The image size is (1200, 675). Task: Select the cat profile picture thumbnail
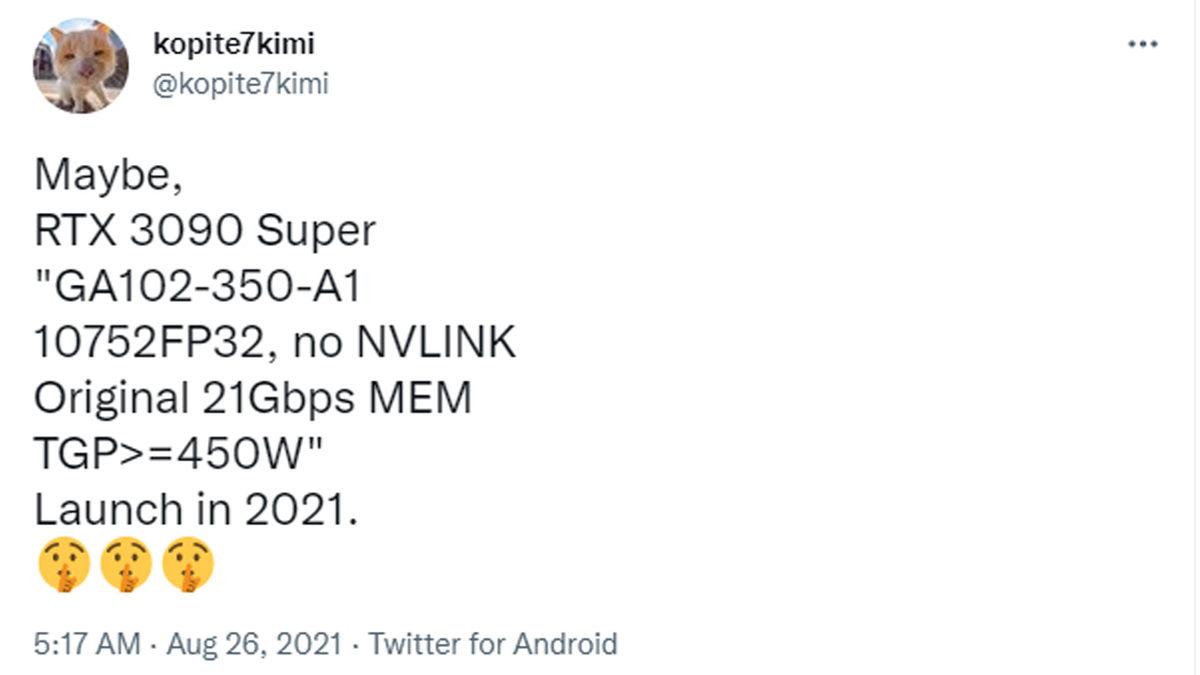click(84, 62)
